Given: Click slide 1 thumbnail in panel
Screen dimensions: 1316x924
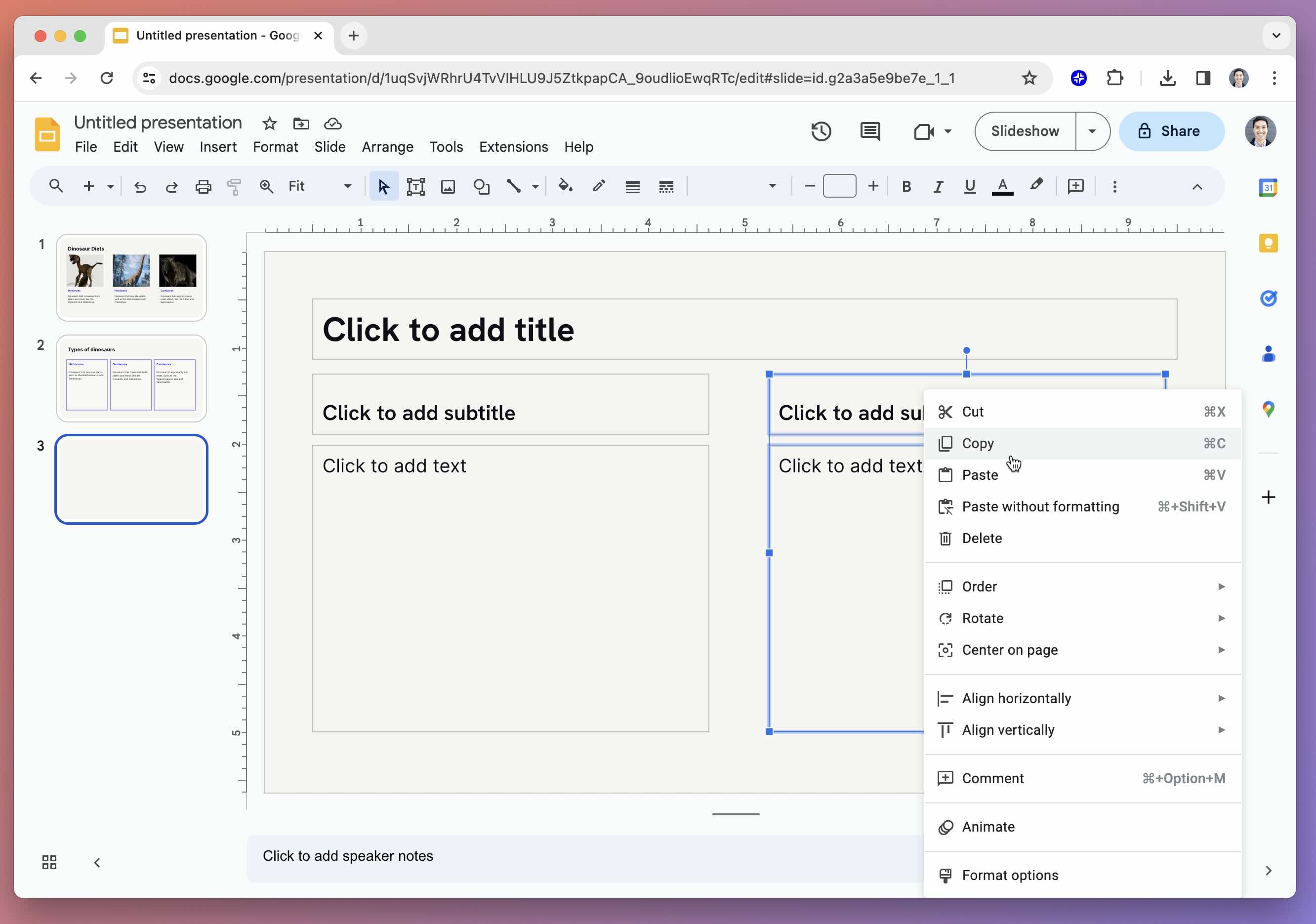Looking at the screenshot, I should (x=131, y=276).
